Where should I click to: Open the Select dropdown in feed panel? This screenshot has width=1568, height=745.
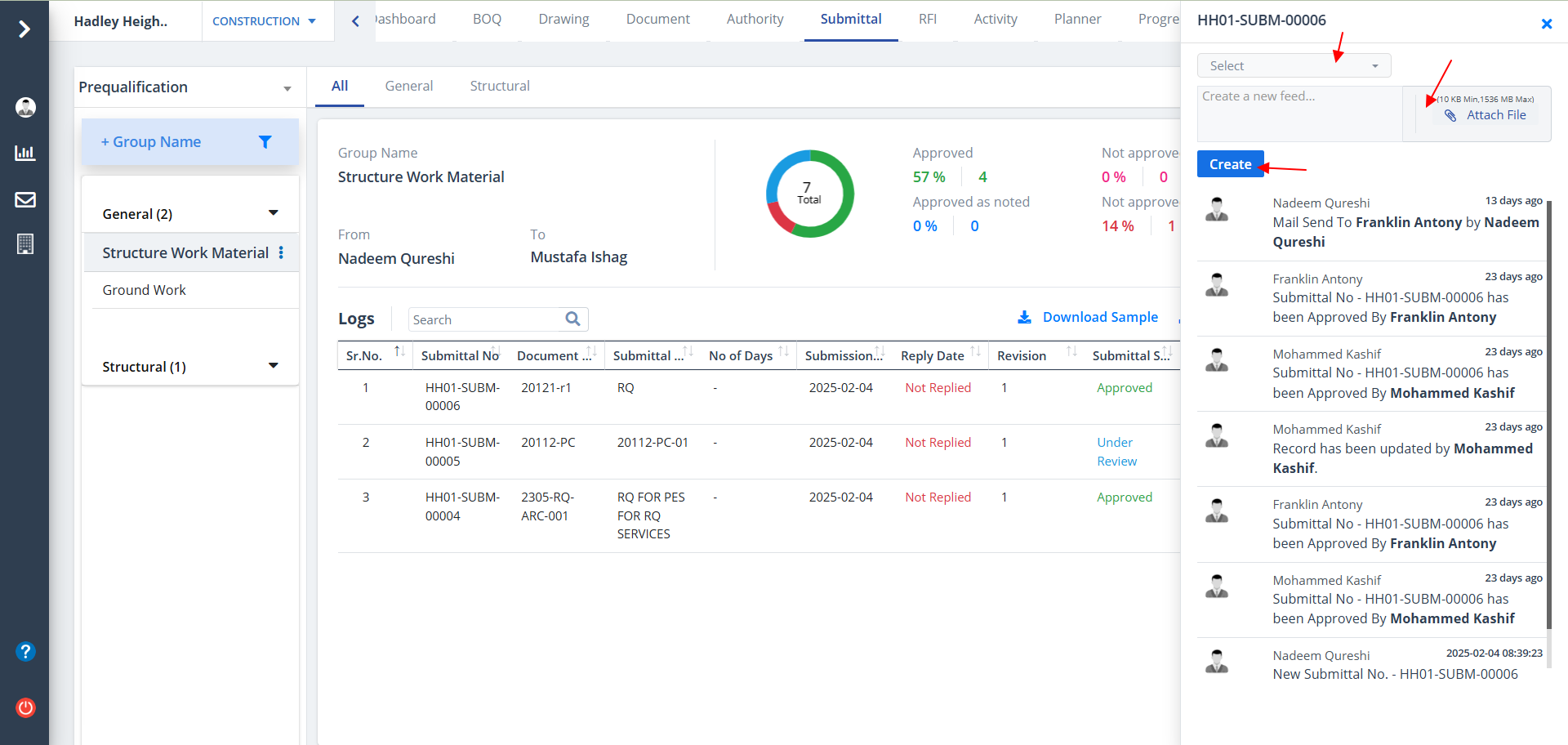(x=1293, y=66)
